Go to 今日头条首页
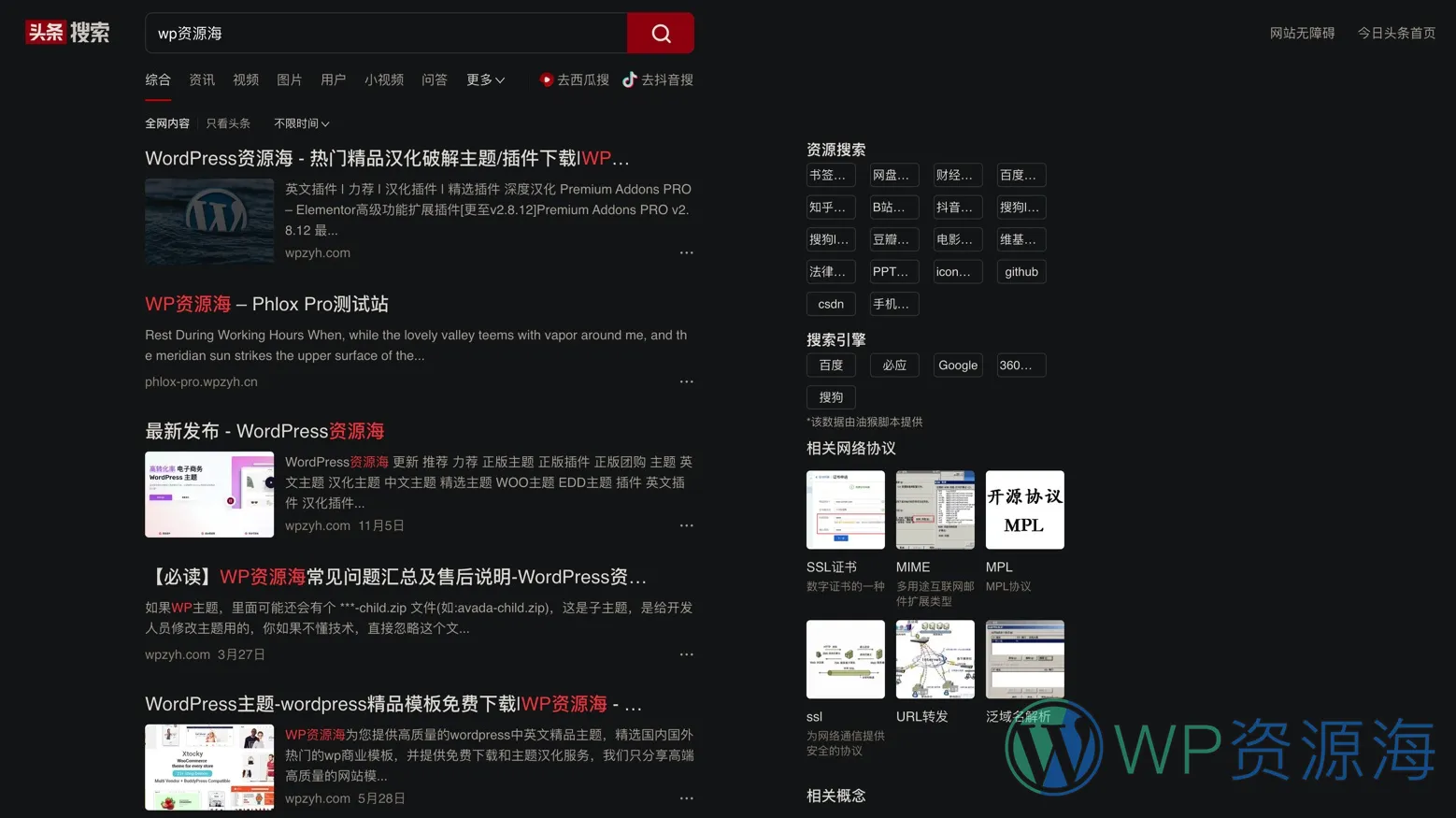 (1396, 34)
